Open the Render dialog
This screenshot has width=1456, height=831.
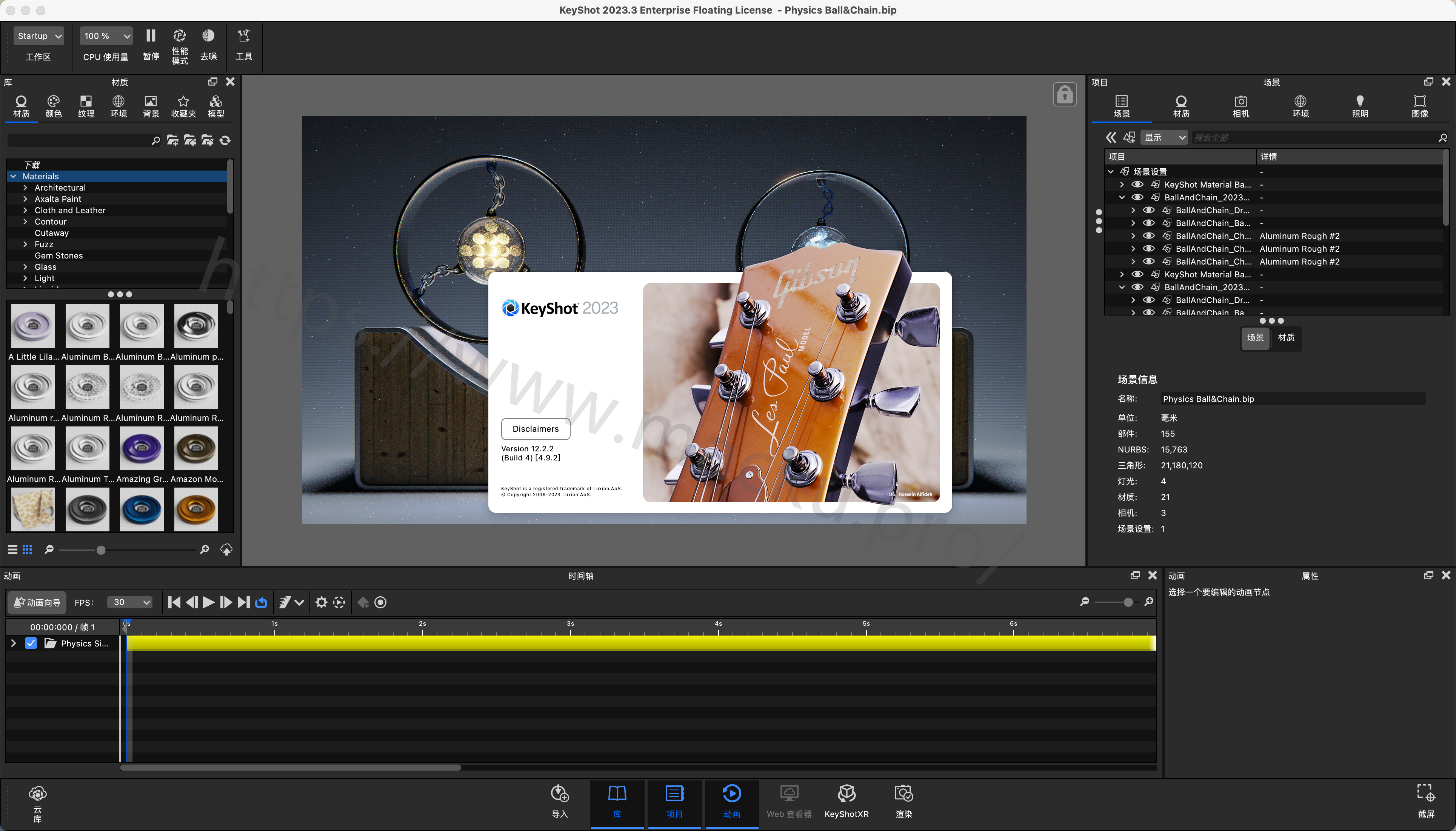point(904,802)
